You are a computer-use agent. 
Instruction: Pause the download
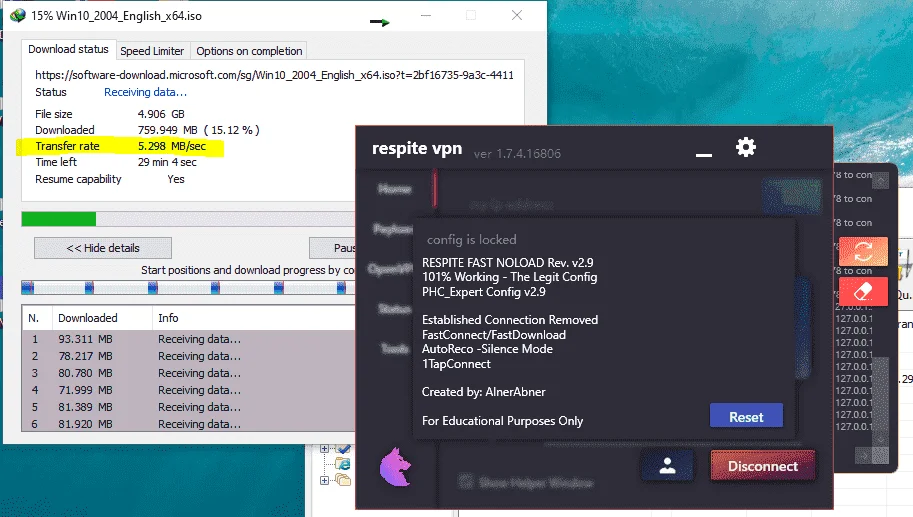point(333,248)
